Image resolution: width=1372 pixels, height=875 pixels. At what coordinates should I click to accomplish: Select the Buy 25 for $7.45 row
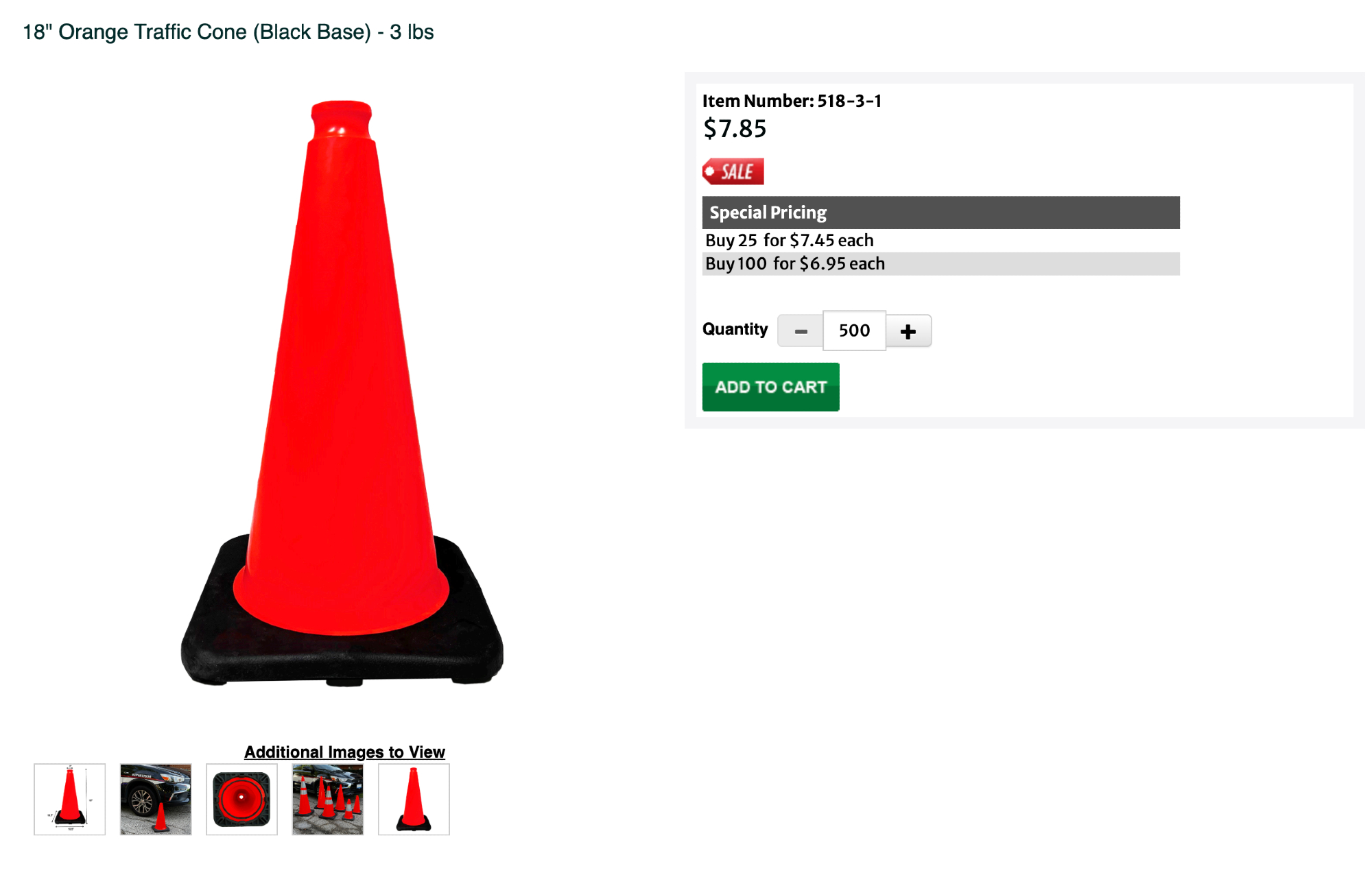pyautogui.click(x=941, y=241)
